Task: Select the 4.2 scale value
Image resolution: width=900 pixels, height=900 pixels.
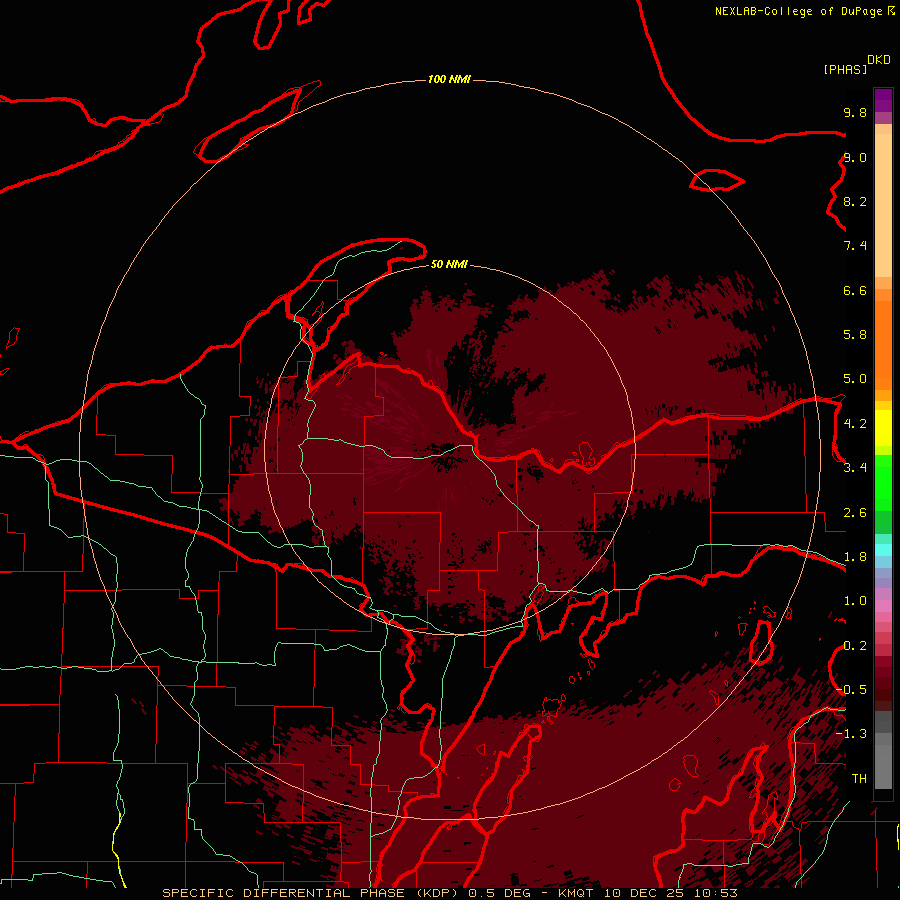Action: point(855,424)
